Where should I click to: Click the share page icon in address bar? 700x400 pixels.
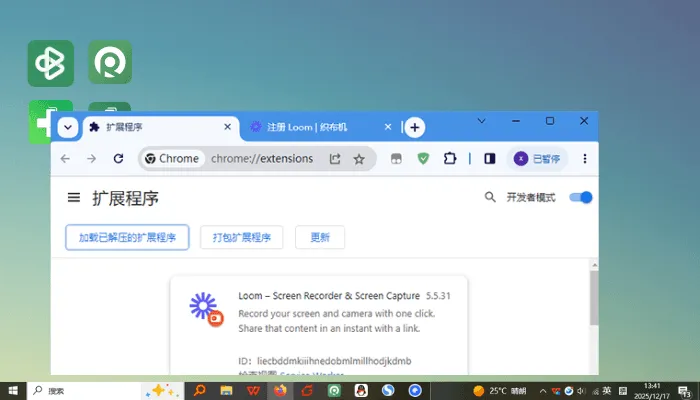click(x=335, y=158)
